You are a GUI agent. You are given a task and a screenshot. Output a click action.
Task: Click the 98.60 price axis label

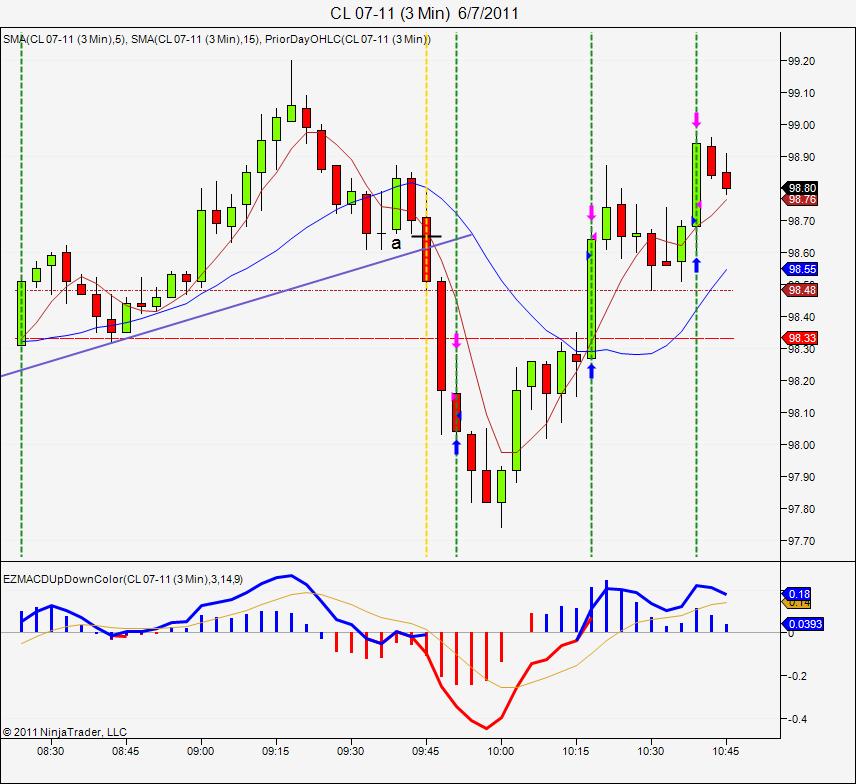click(x=801, y=253)
